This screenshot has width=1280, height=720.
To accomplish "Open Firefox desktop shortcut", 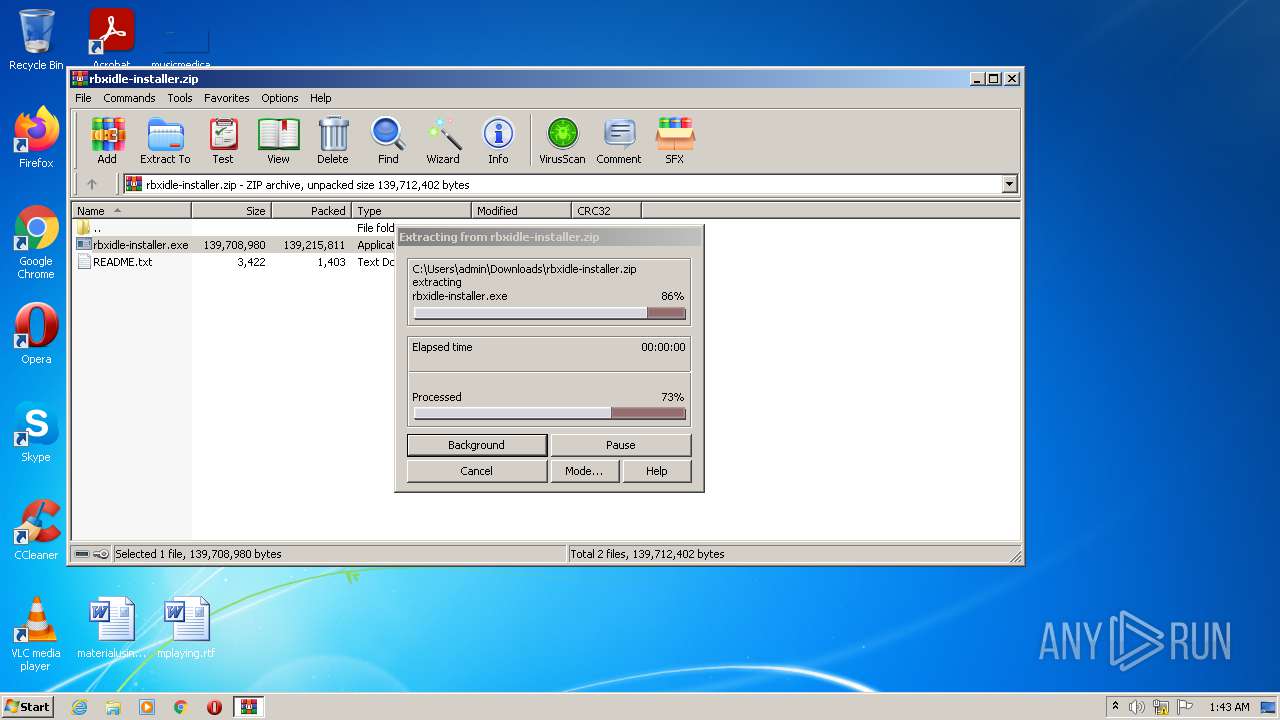I will [36, 138].
